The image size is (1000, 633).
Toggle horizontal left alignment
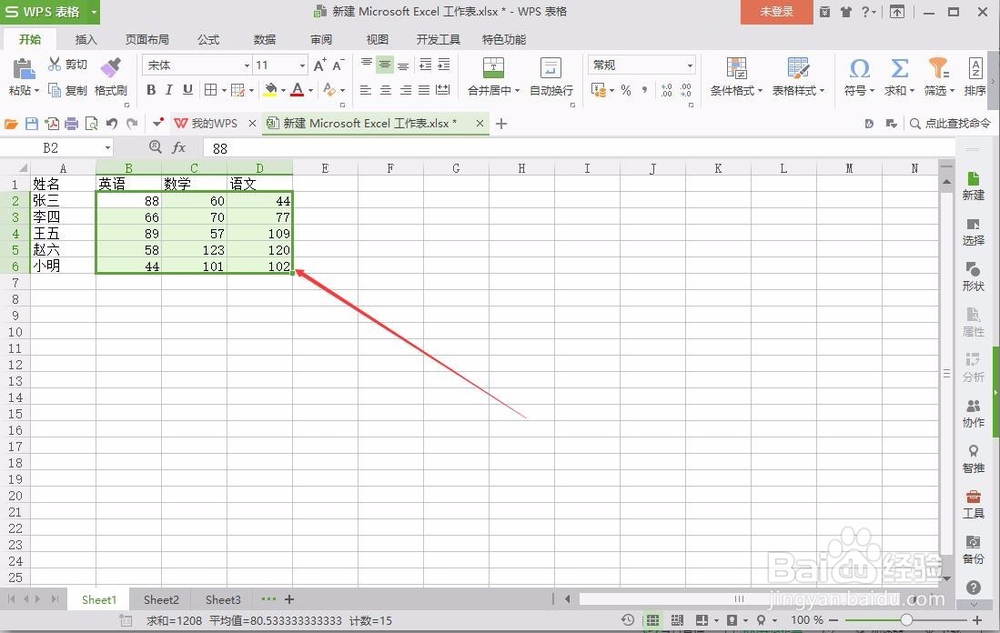tap(365, 91)
